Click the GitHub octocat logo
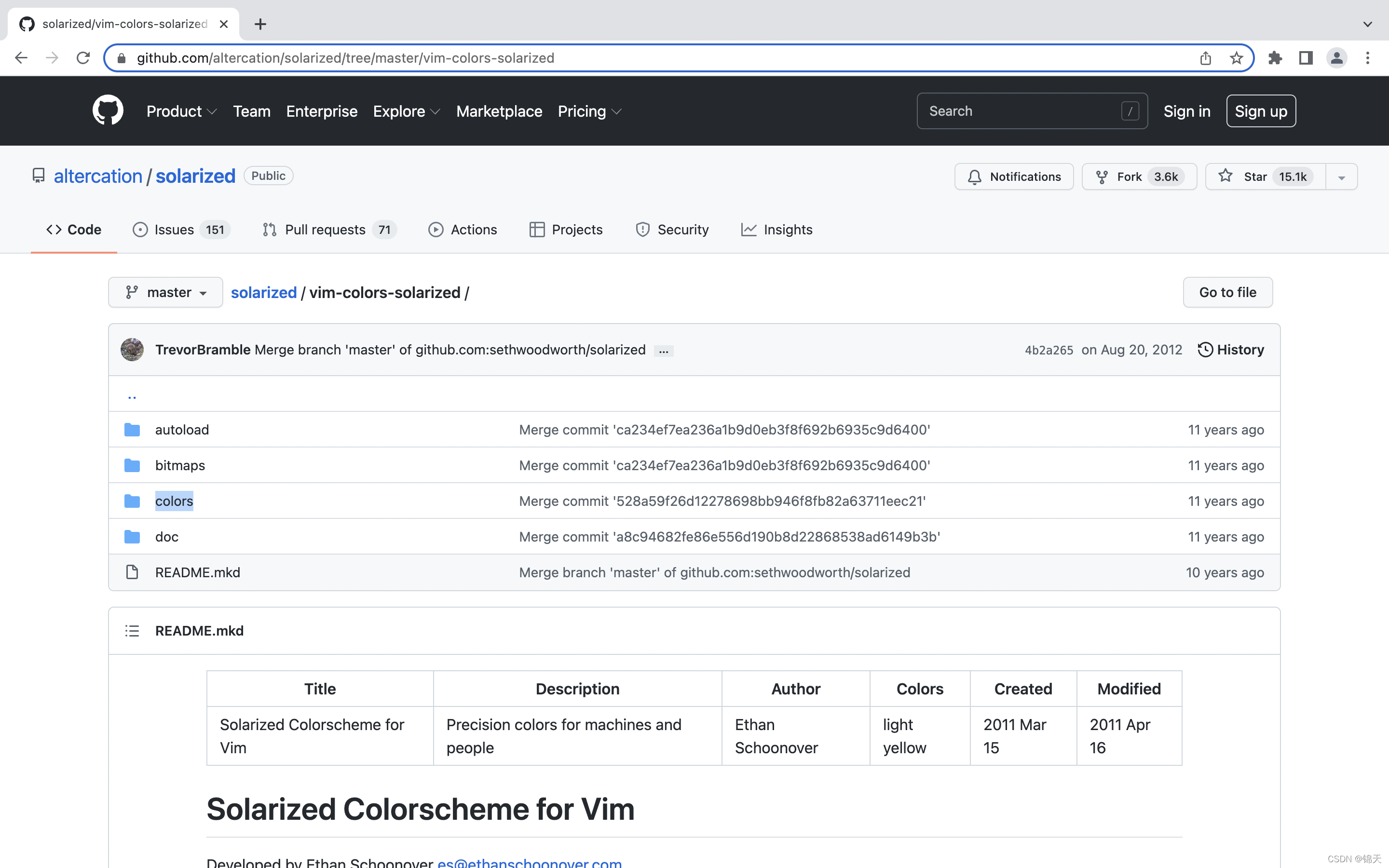This screenshot has width=1389, height=868. point(108,110)
